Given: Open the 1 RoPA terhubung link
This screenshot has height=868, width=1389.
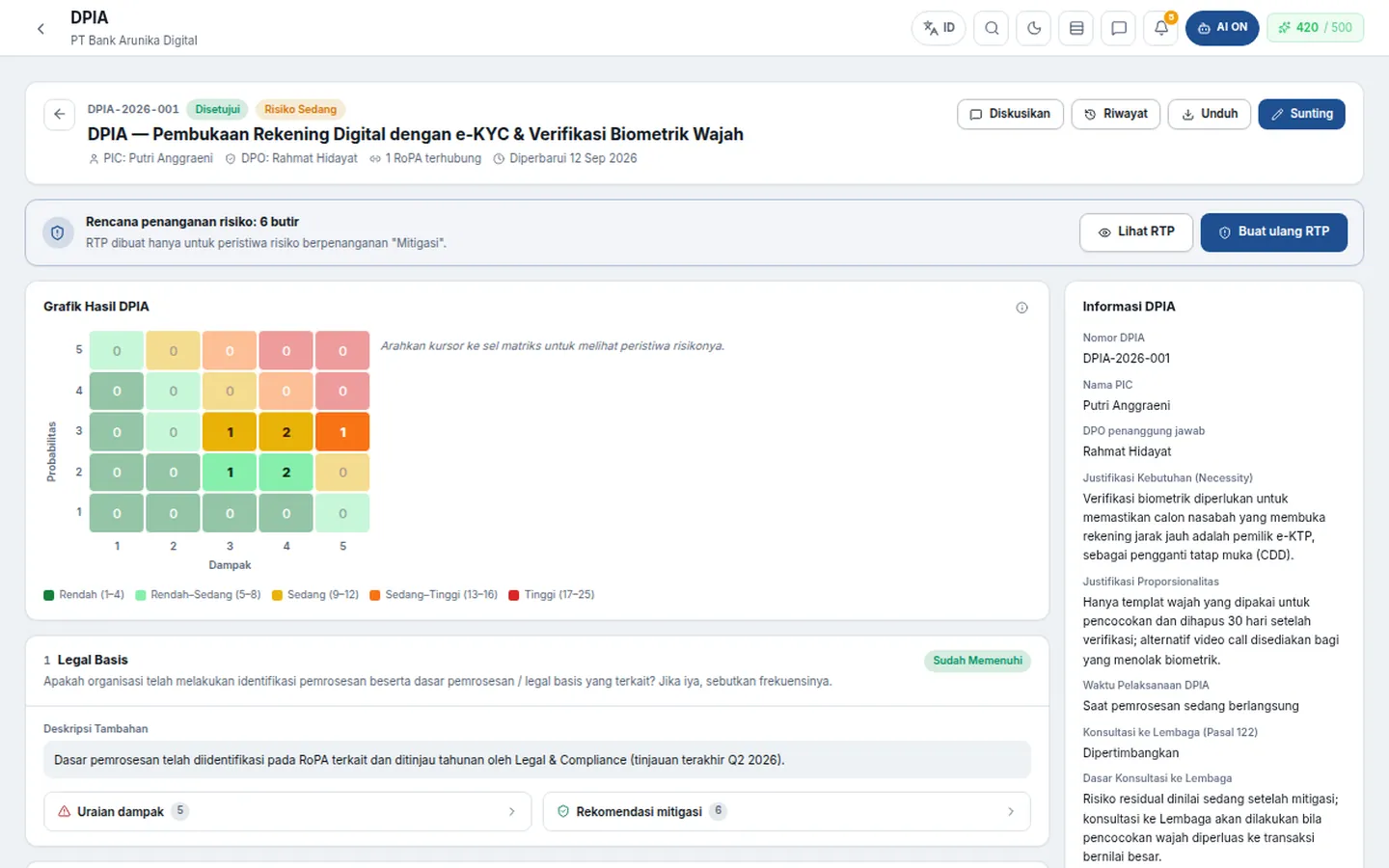Looking at the screenshot, I should coord(425,158).
